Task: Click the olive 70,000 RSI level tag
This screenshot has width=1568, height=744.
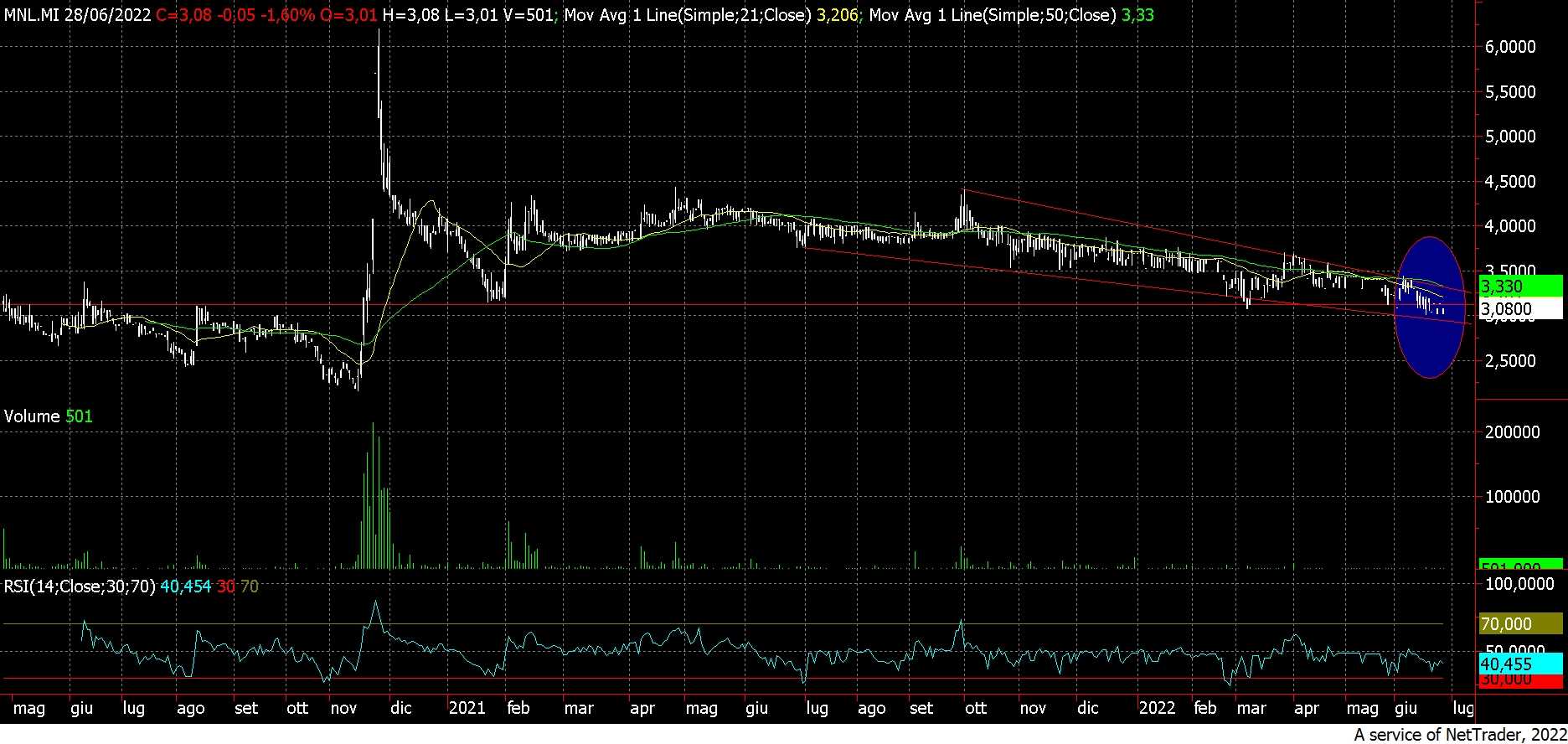Action: pyautogui.click(x=1519, y=624)
